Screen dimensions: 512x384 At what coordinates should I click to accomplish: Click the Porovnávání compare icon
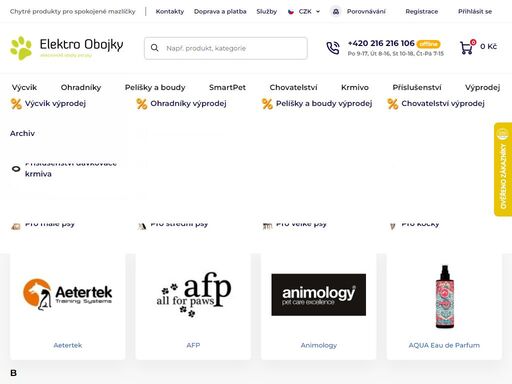pyautogui.click(x=336, y=12)
